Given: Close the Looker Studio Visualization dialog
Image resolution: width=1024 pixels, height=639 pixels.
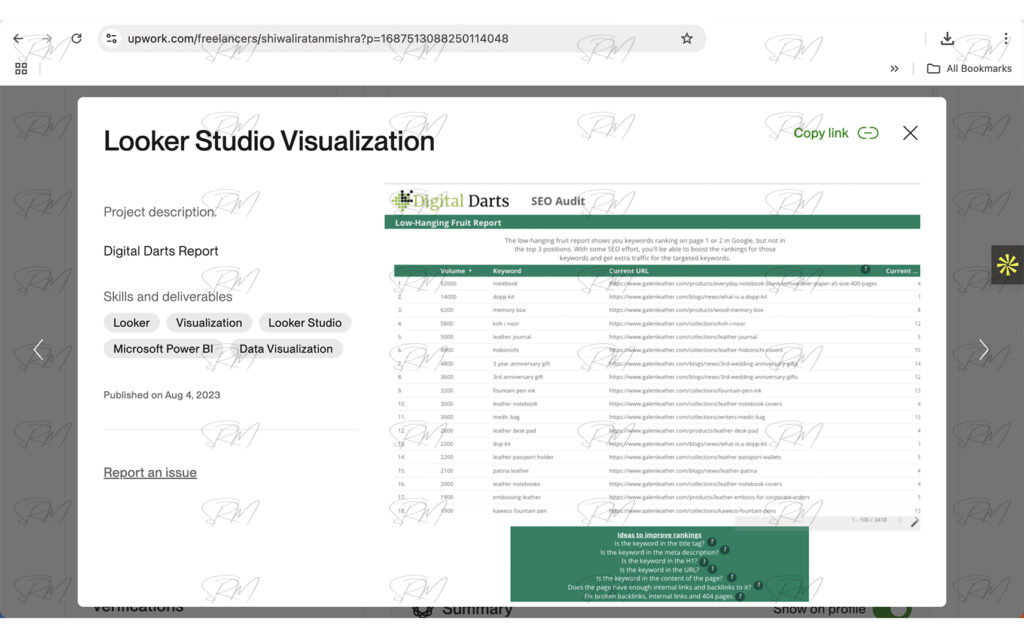Looking at the screenshot, I should point(910,133).
